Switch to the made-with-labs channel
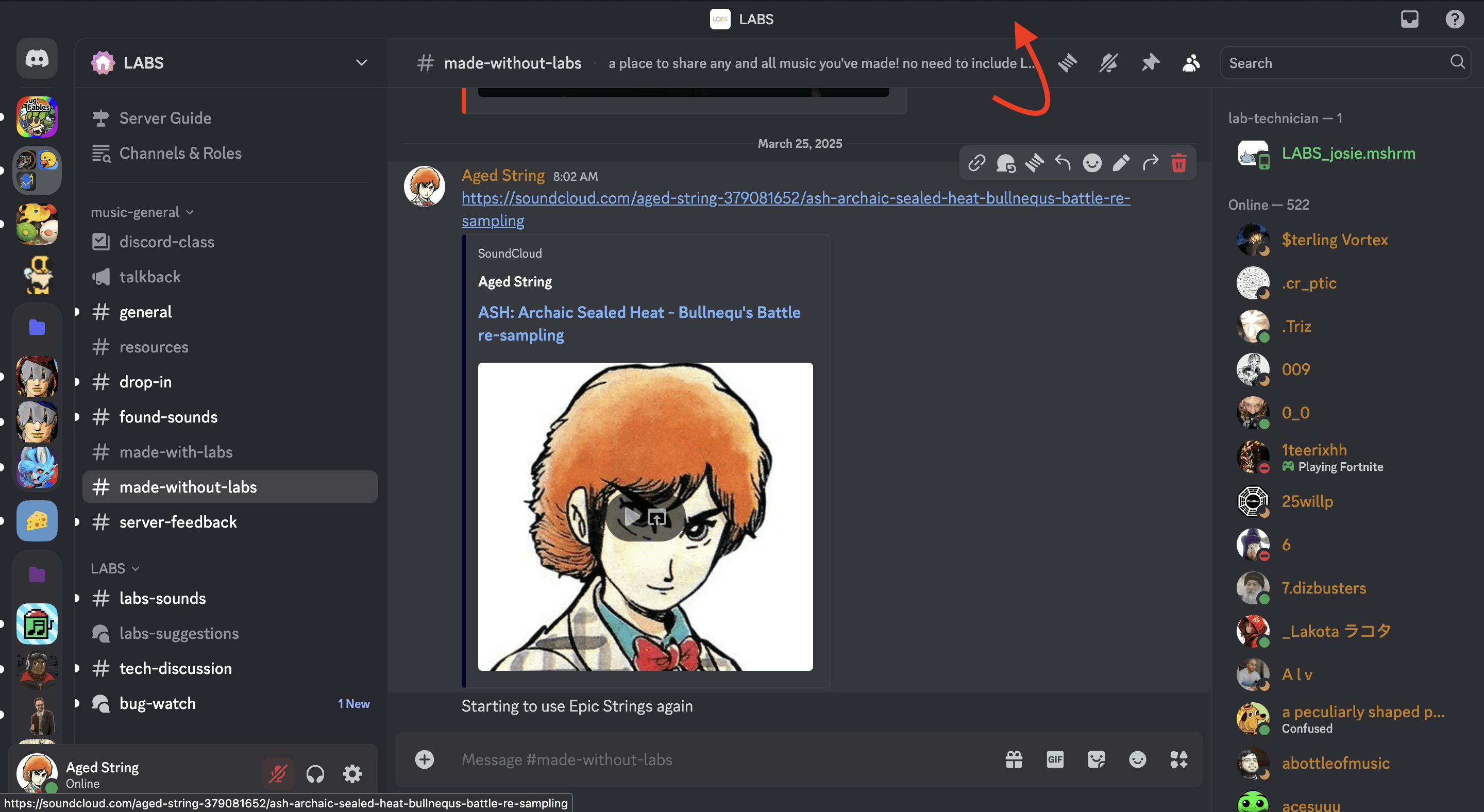1484x812 pixels. pyautogui.click(x=230, y=452)
